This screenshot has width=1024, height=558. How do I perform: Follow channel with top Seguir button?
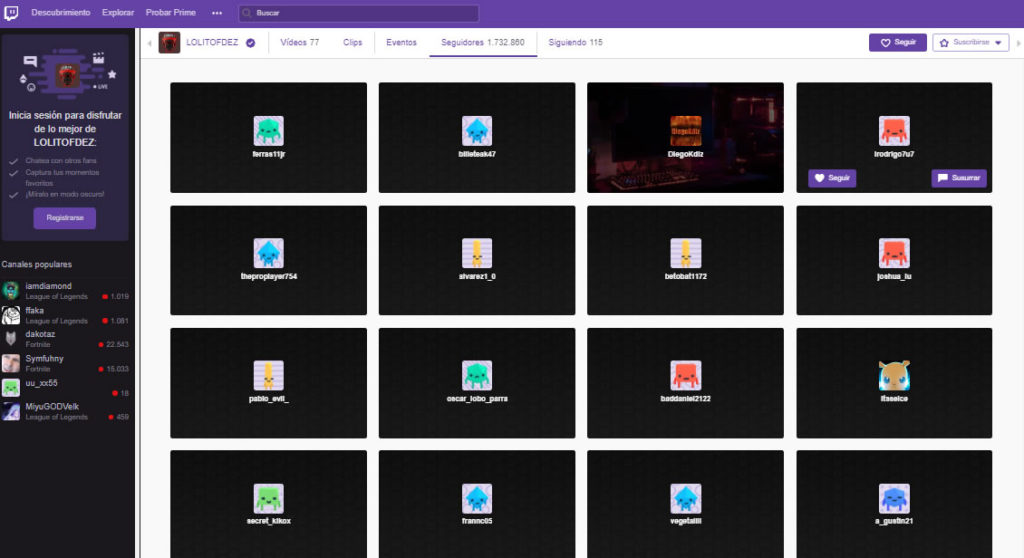(x=897, y=43)
